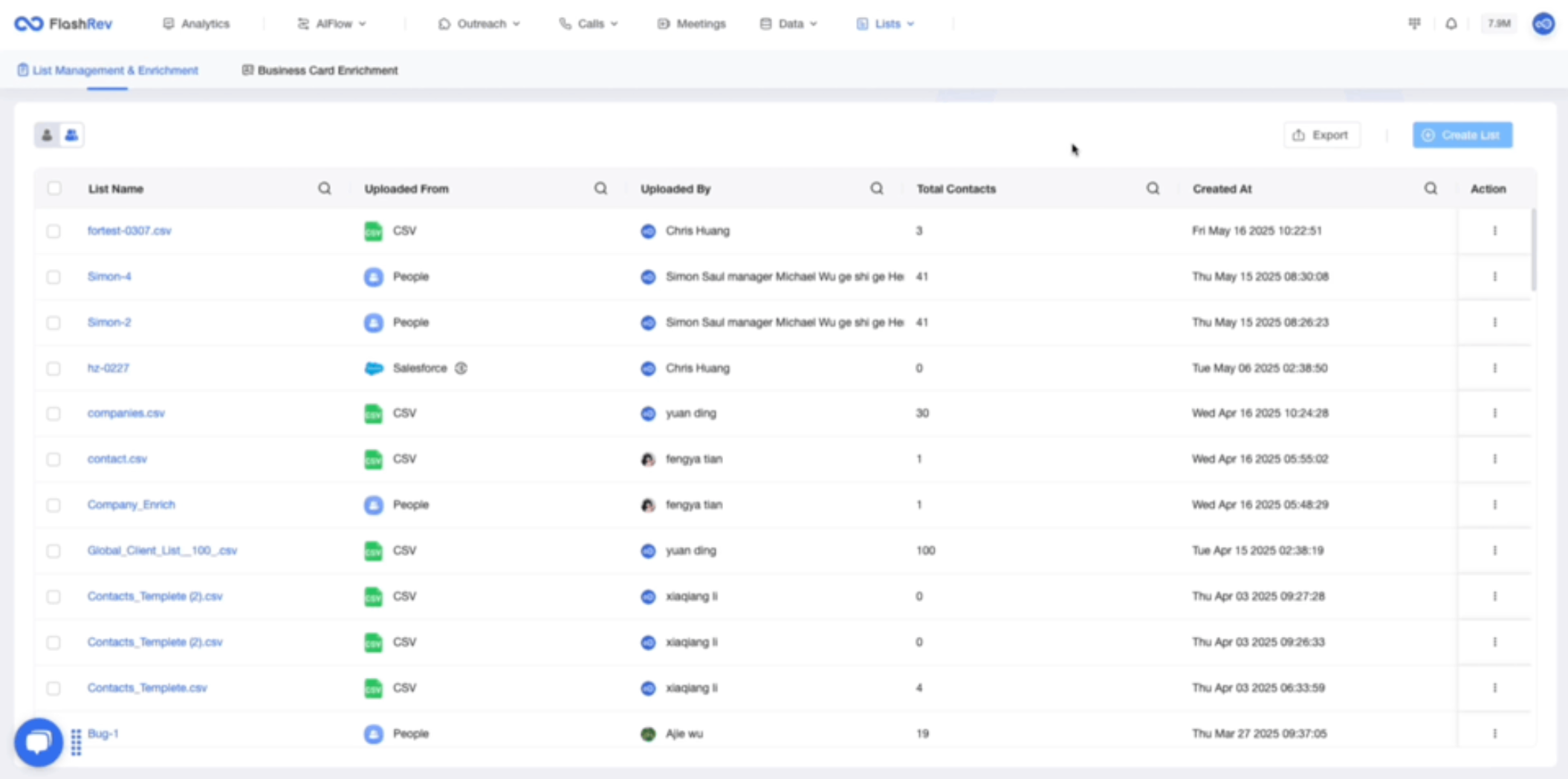1568x779 pixels.
Task: Expand the Data dropdown menu
Action: coord(788,24)
